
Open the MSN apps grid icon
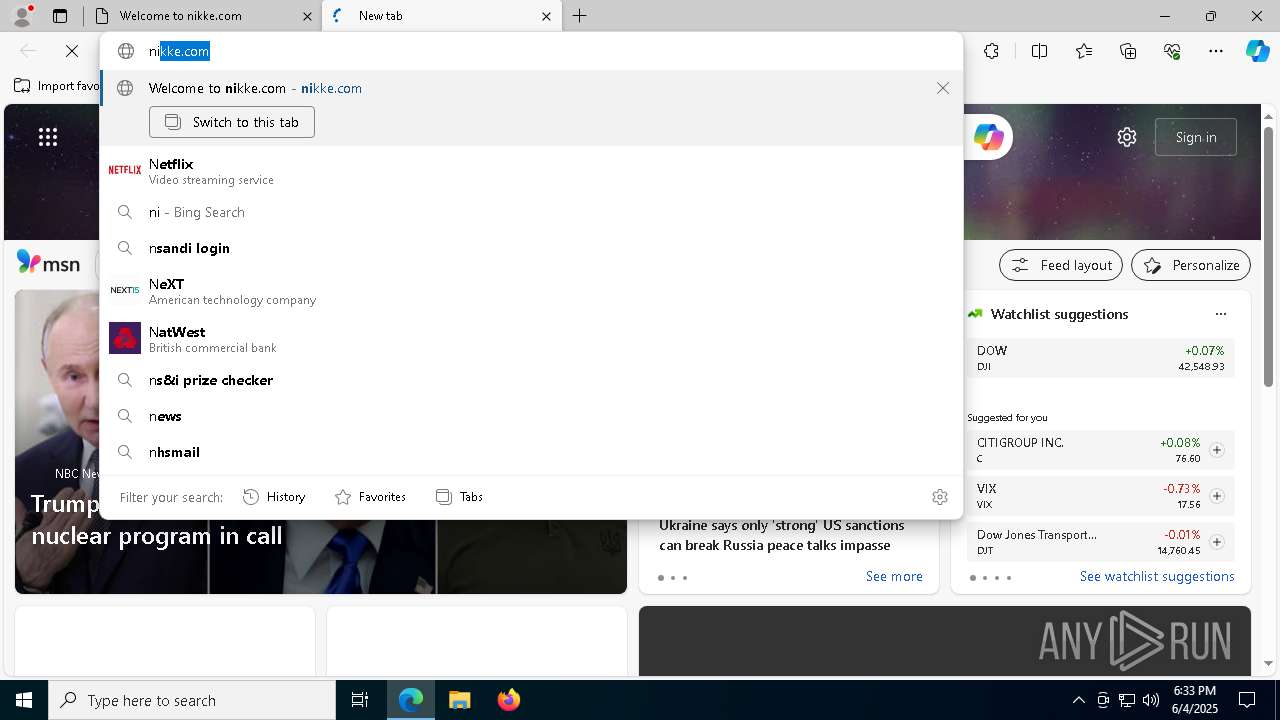pyautogui.click(x=48, y=137)
